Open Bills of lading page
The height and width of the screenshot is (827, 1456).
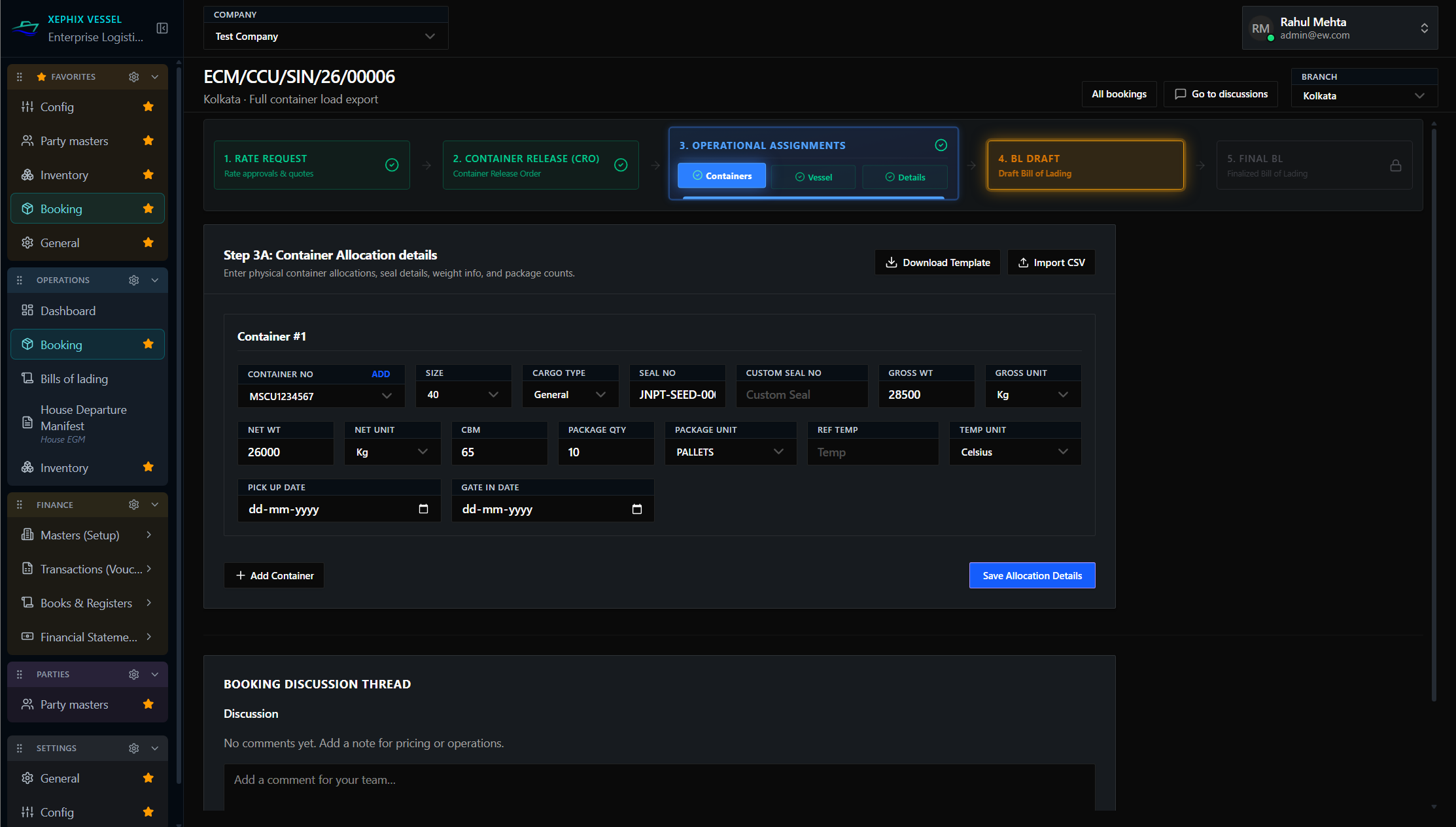88,379
